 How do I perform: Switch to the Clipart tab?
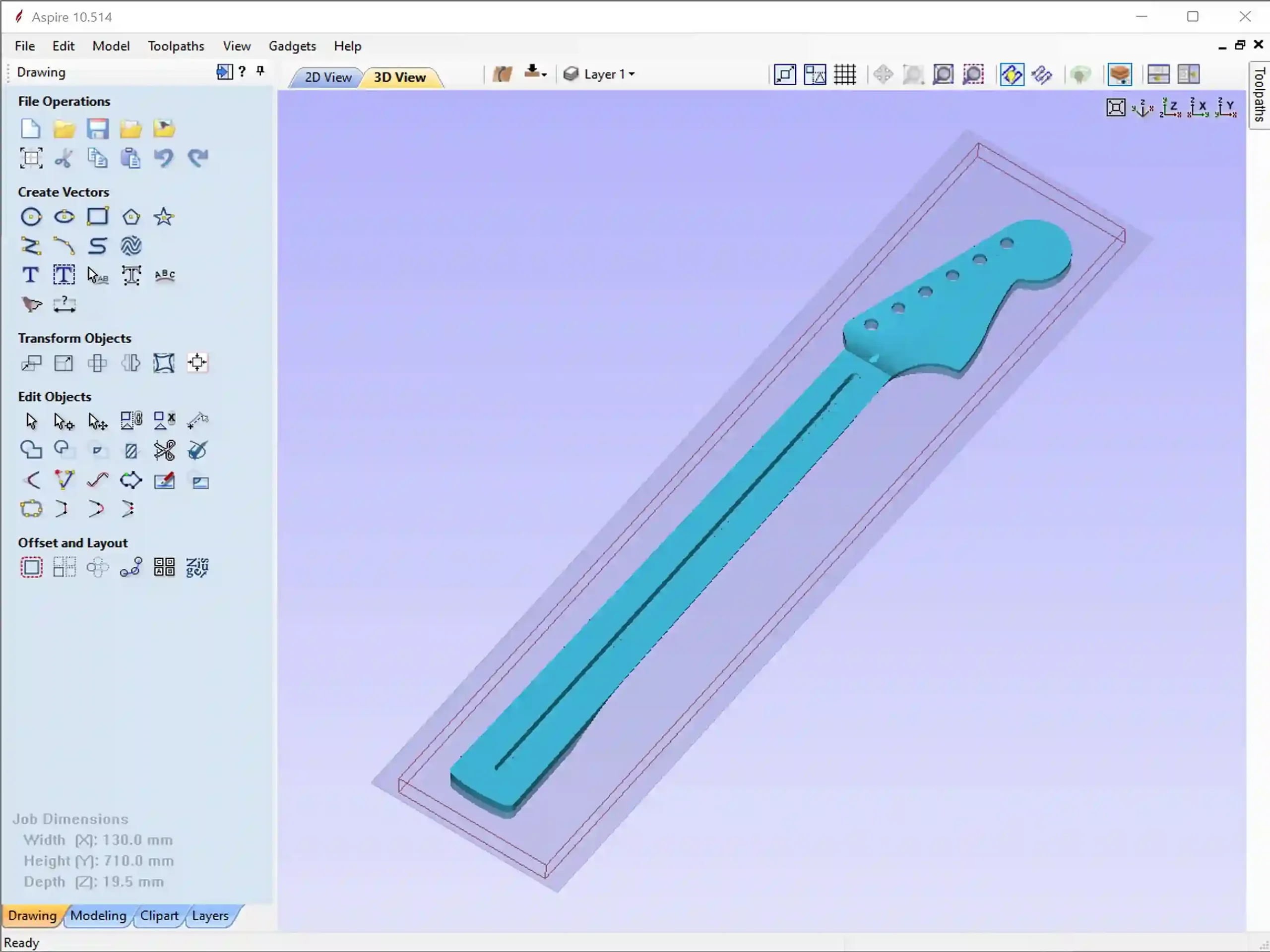click(x=159, y=915)
